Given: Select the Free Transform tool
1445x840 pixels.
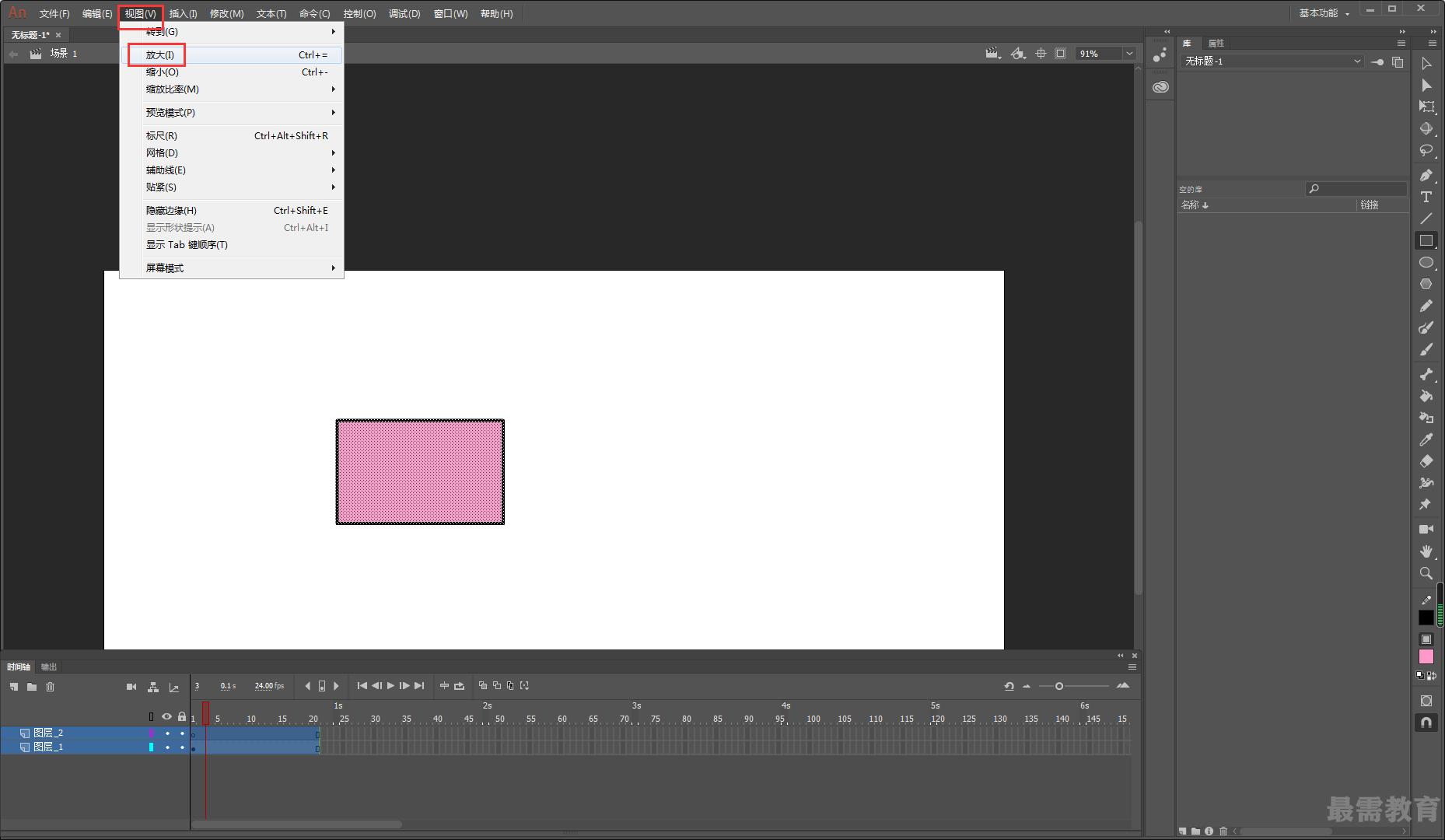Looking at the screenshot, I should click(x=1426, y=107).
